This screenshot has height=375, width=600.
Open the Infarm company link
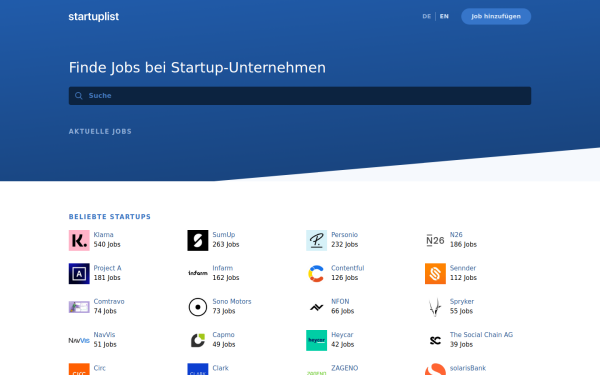pos(223,268)
